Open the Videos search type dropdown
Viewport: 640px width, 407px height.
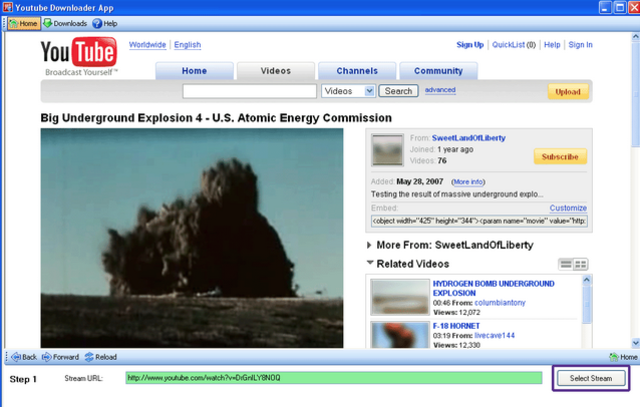point(348,91)
